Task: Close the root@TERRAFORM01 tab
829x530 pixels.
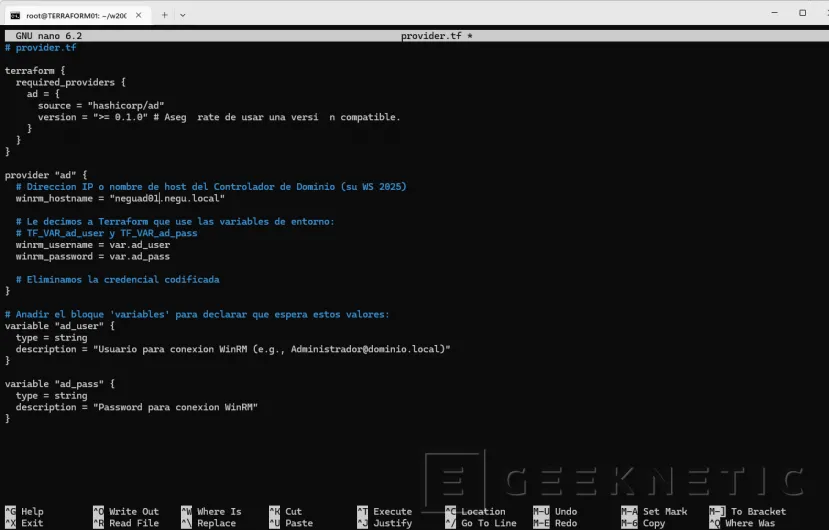Action: coord(139,15)
